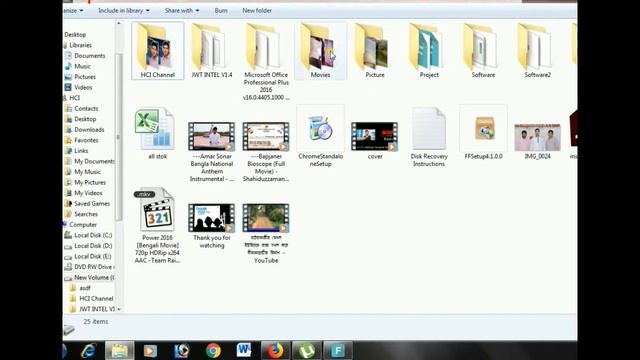This screenshot has width=640, height=360.
Task: Open Windows Explorer taskbar button
Action: [119, 351]
